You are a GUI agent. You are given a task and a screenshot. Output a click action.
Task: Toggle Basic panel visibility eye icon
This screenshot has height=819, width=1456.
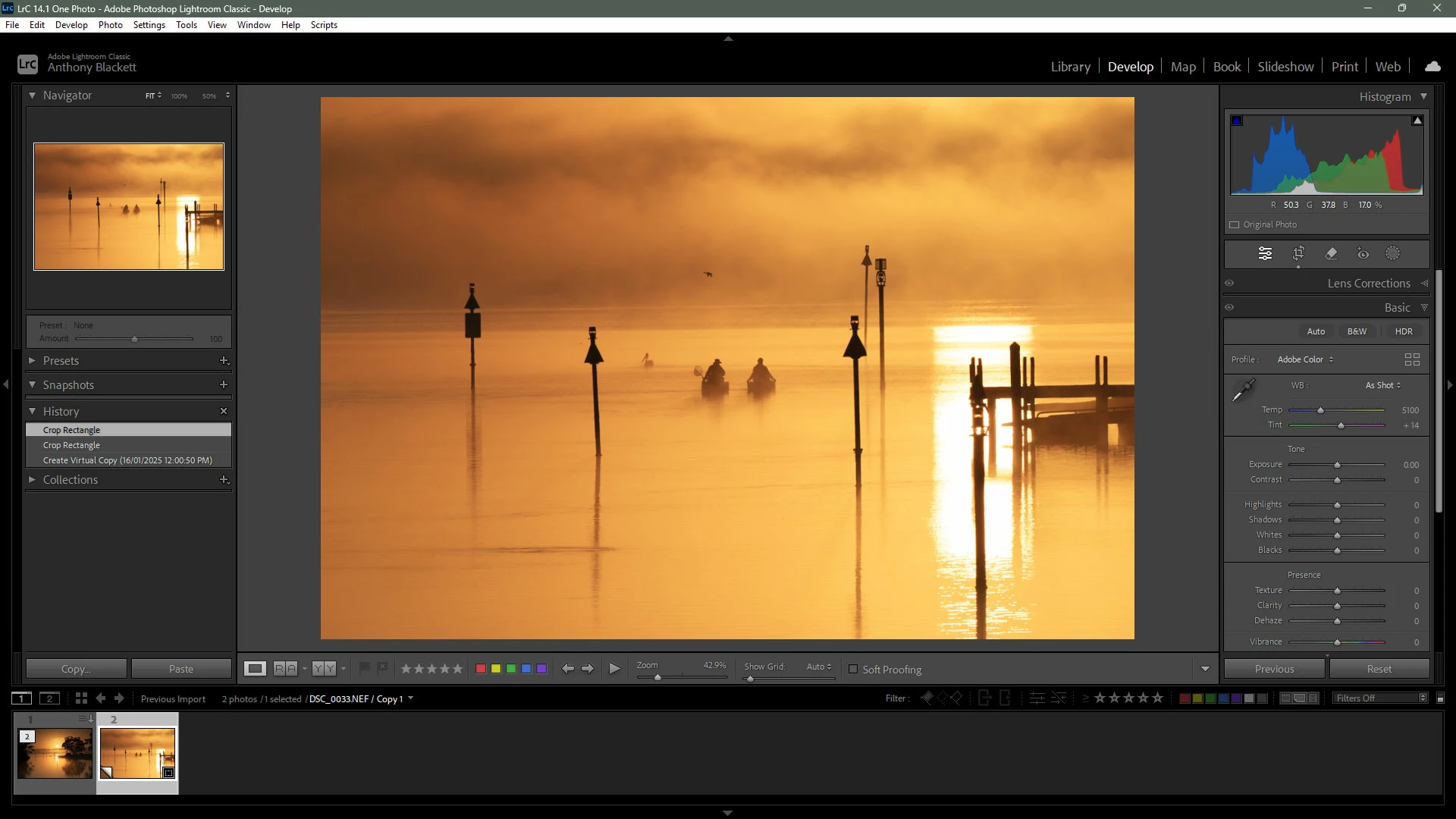click(x=1229, y=307)
